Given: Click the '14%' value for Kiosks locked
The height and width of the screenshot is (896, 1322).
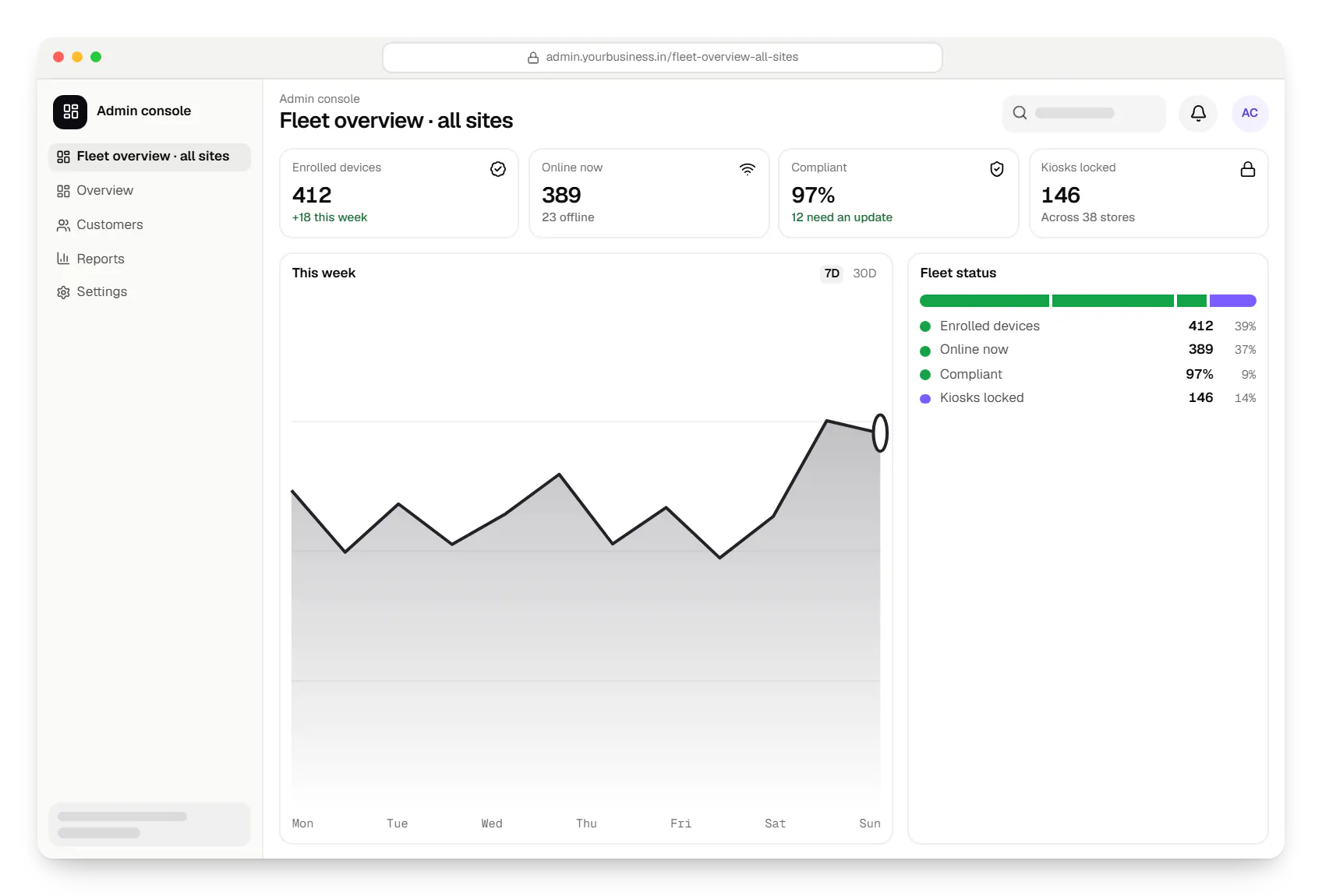Looking at the screenshot, I should pos(1245,398).
